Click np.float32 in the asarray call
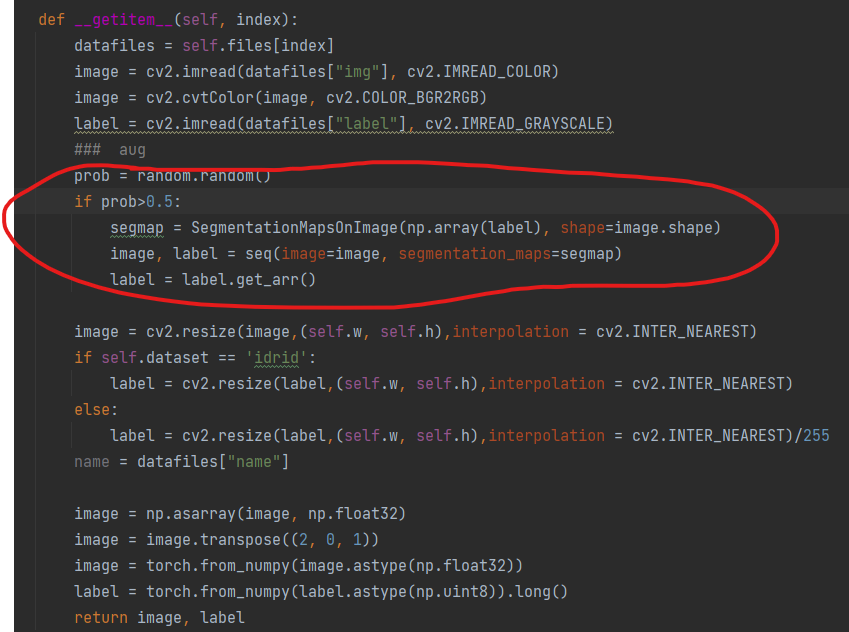Screen dimensions: 849x632 pos(362,513)
